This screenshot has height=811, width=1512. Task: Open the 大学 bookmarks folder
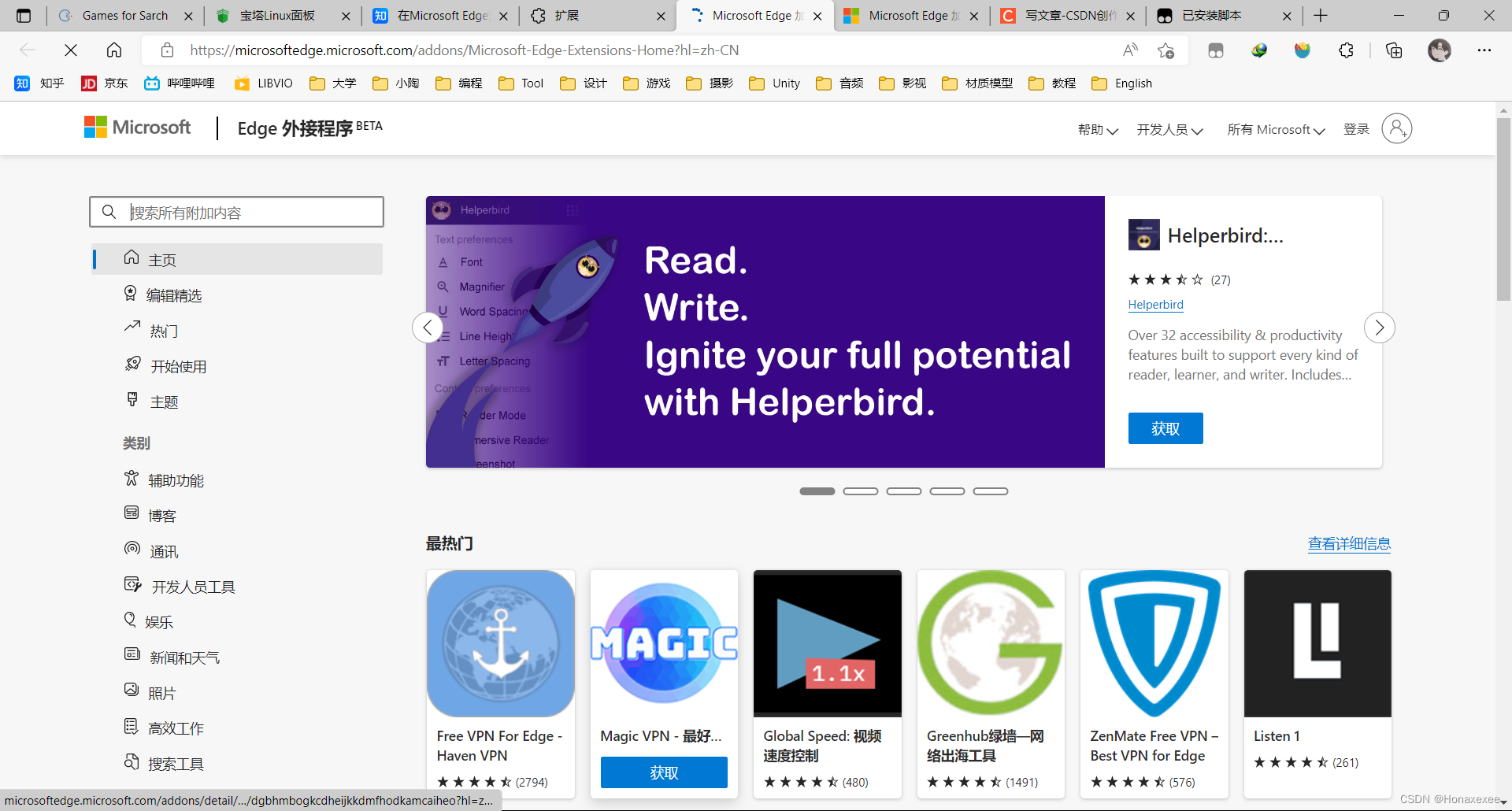[x=333, y=83]
